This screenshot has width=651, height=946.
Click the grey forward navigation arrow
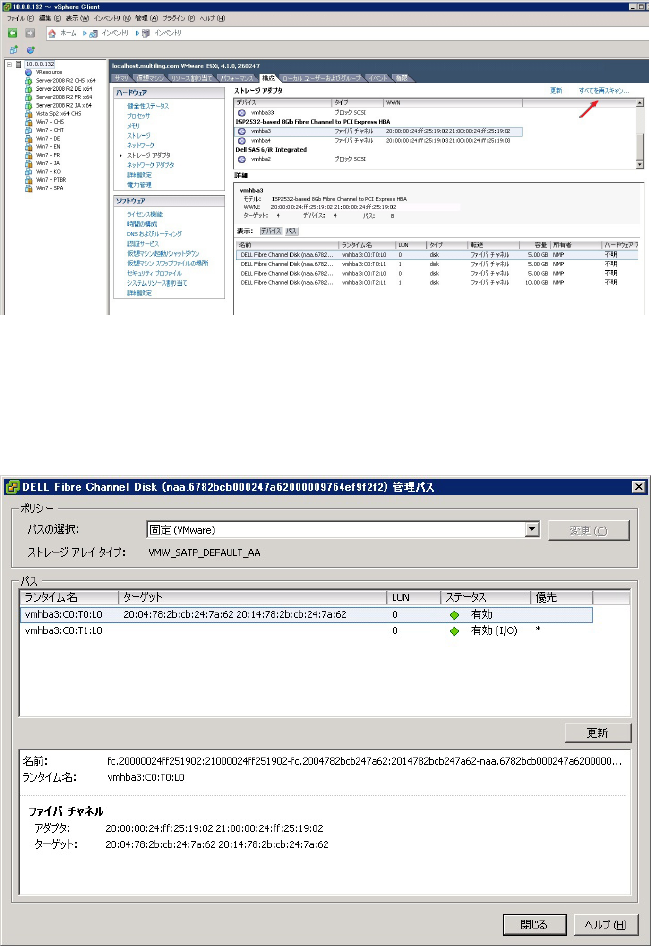[30, 33]
